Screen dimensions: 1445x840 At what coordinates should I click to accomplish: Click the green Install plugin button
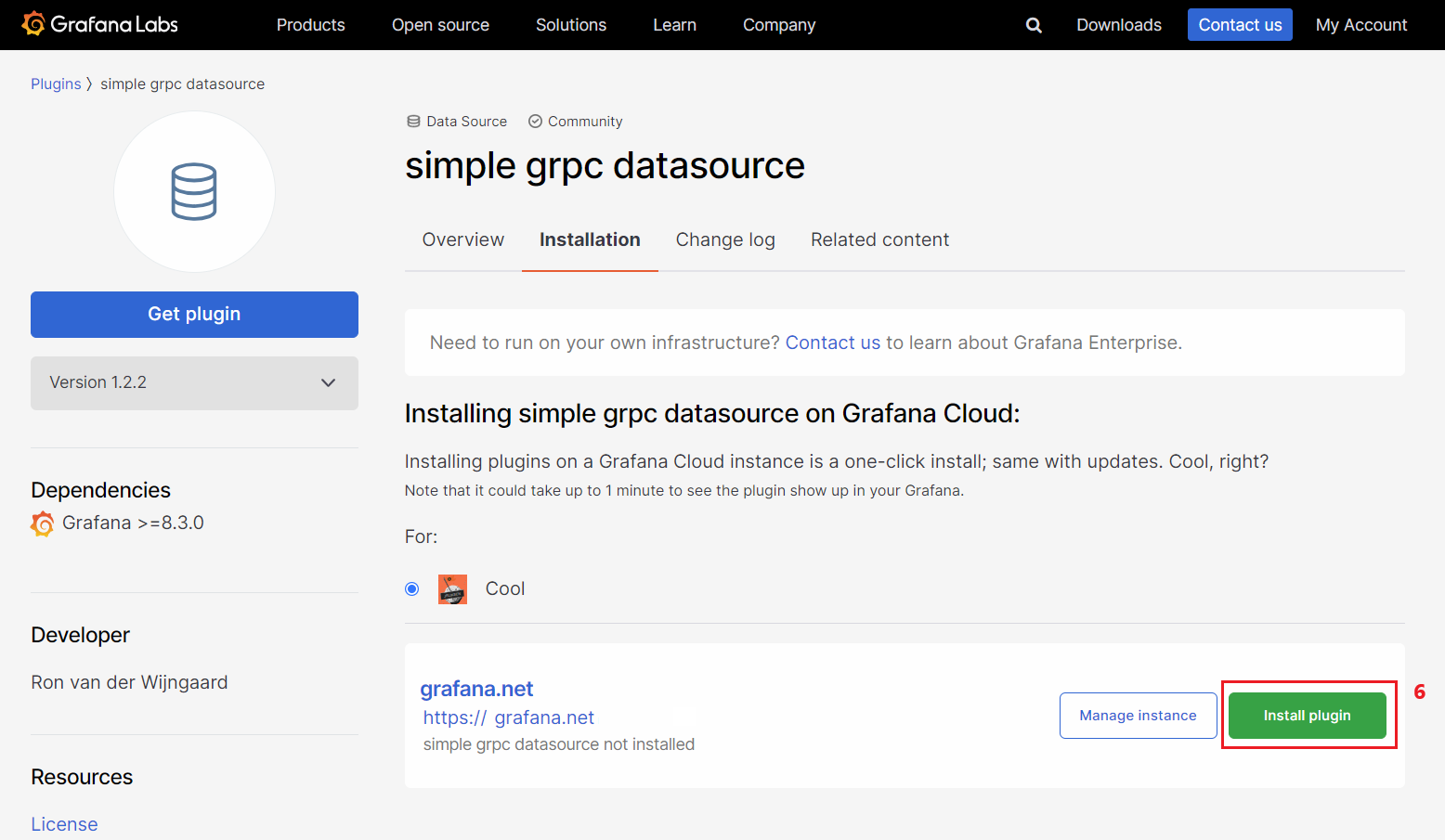point(1308,716)
